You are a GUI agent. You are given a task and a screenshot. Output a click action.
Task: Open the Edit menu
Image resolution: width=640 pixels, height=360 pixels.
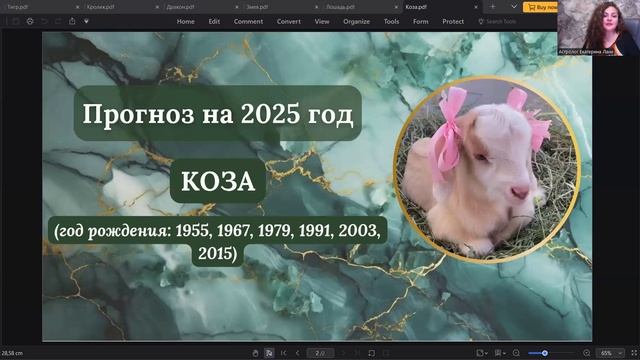(x=214, y=22)
